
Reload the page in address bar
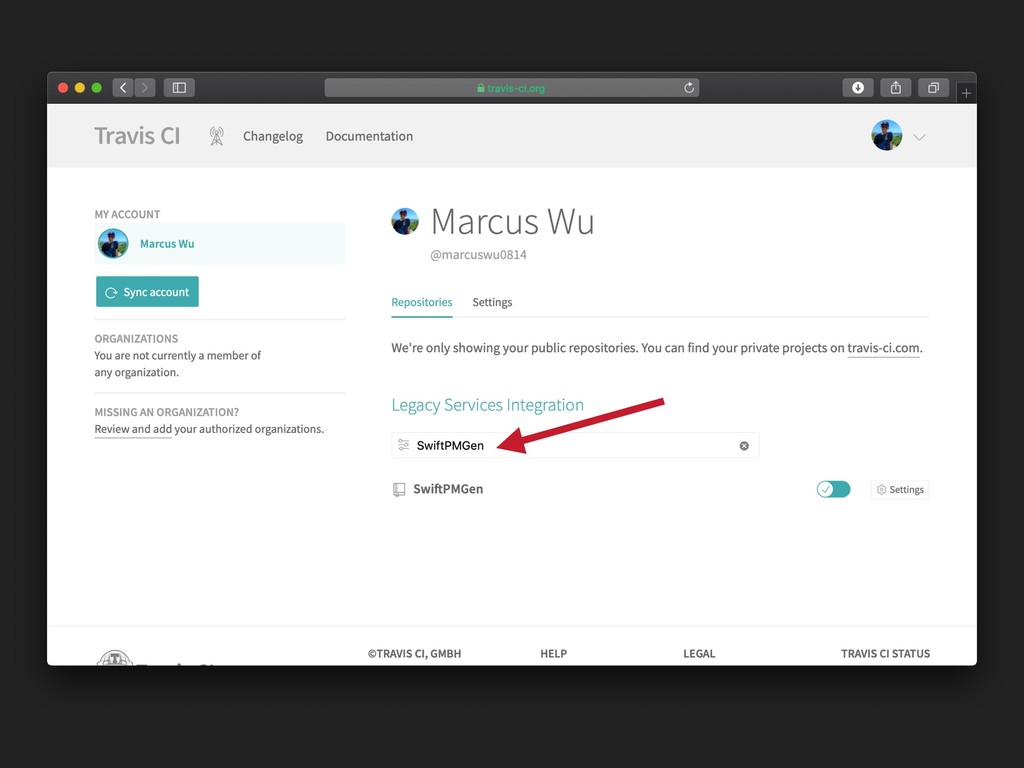(688, 88)
